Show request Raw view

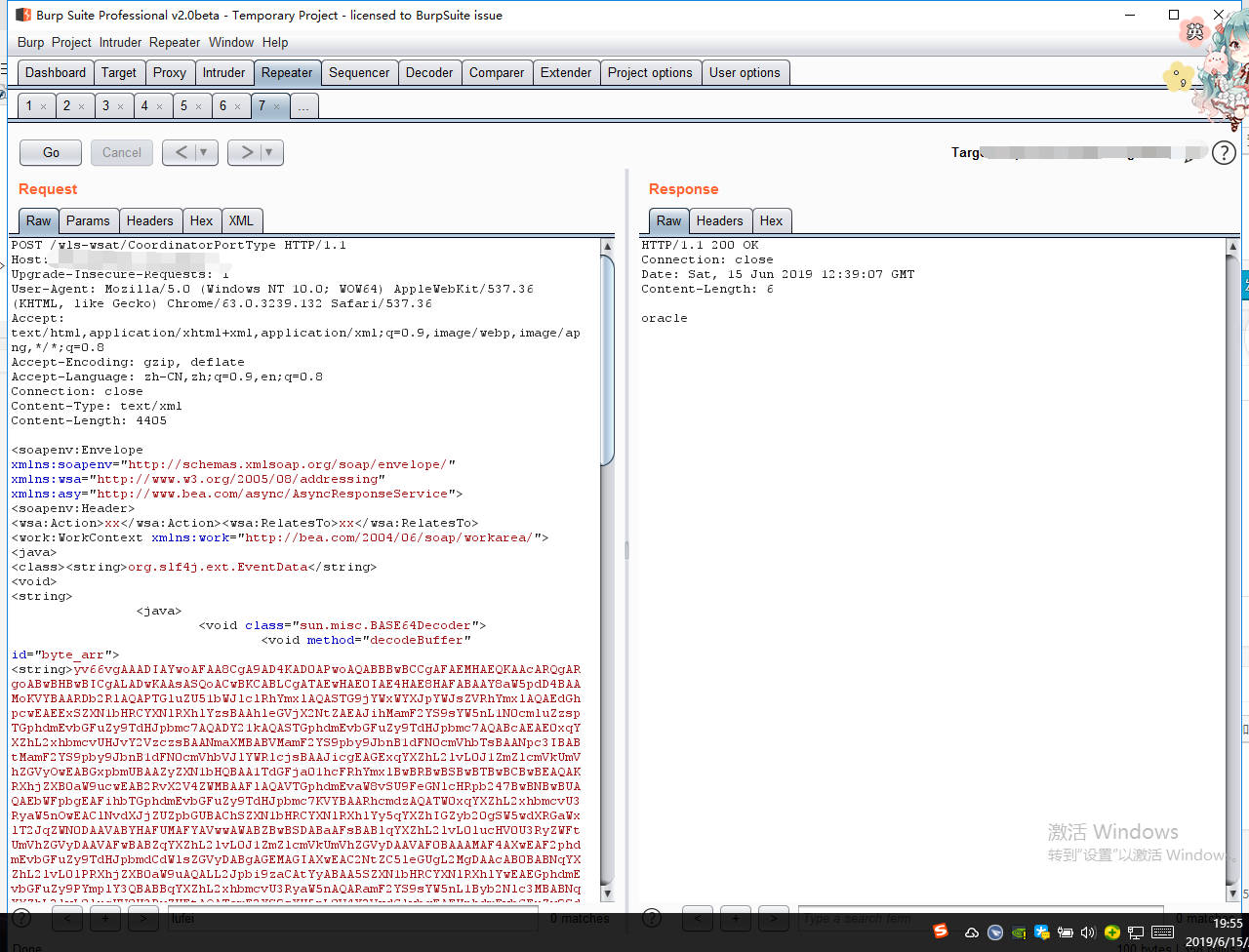pyautogui.click(x=39, y=220)
